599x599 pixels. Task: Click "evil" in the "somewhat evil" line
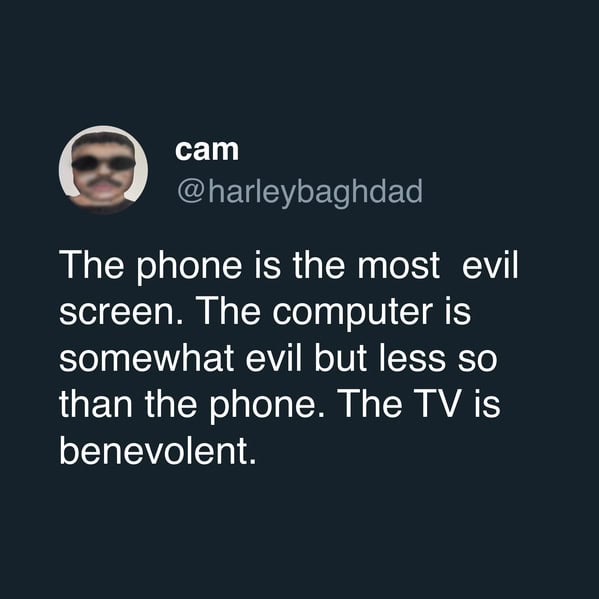click(274, 358)
